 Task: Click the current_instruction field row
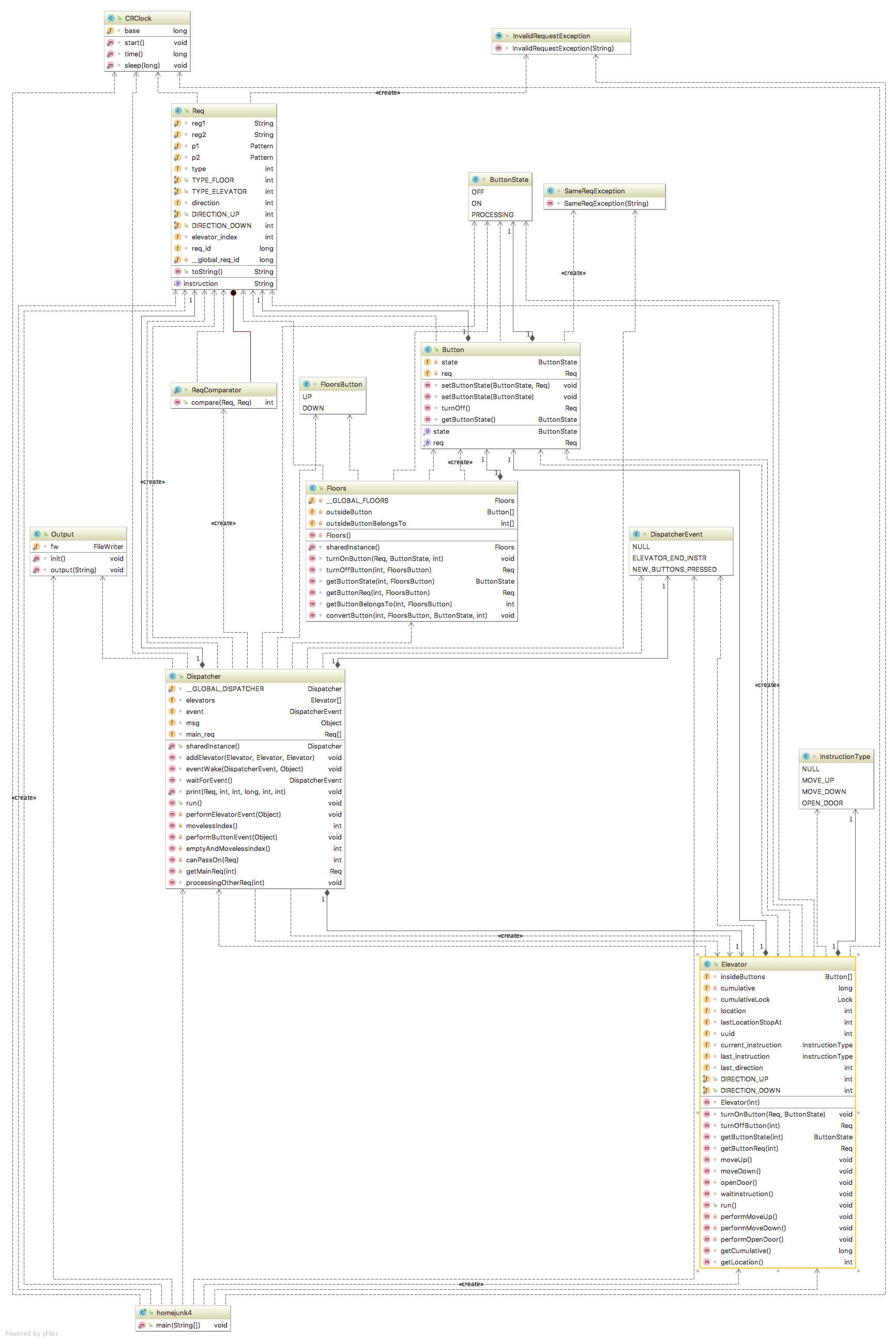778,1045
